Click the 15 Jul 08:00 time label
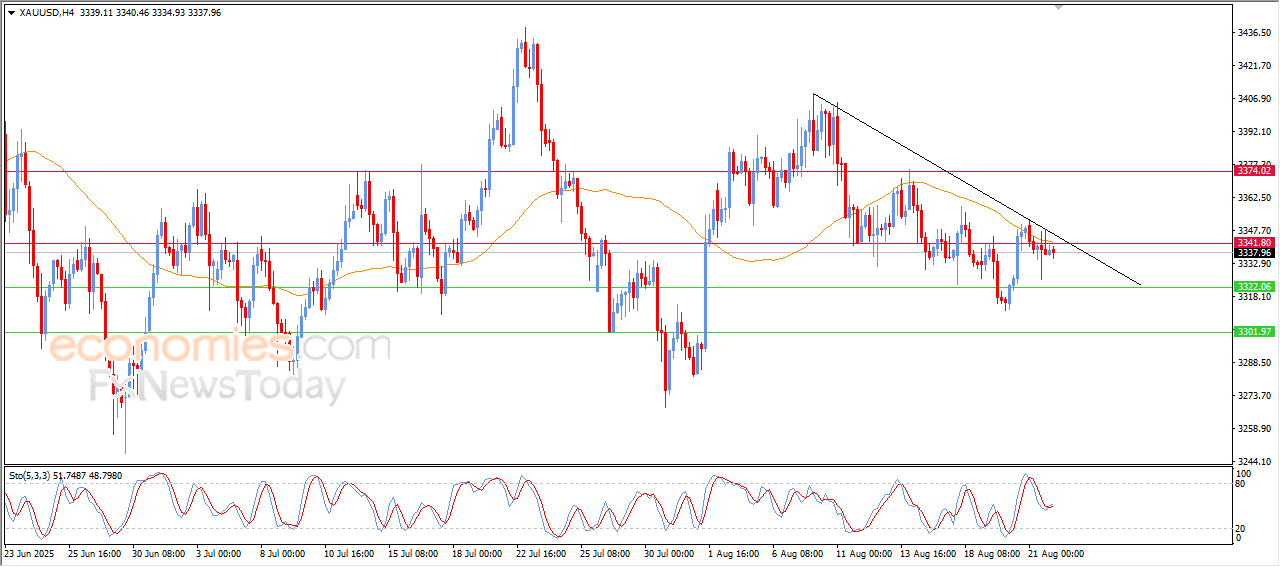Viewport: 1280px width, 567px height. (414, 553)
